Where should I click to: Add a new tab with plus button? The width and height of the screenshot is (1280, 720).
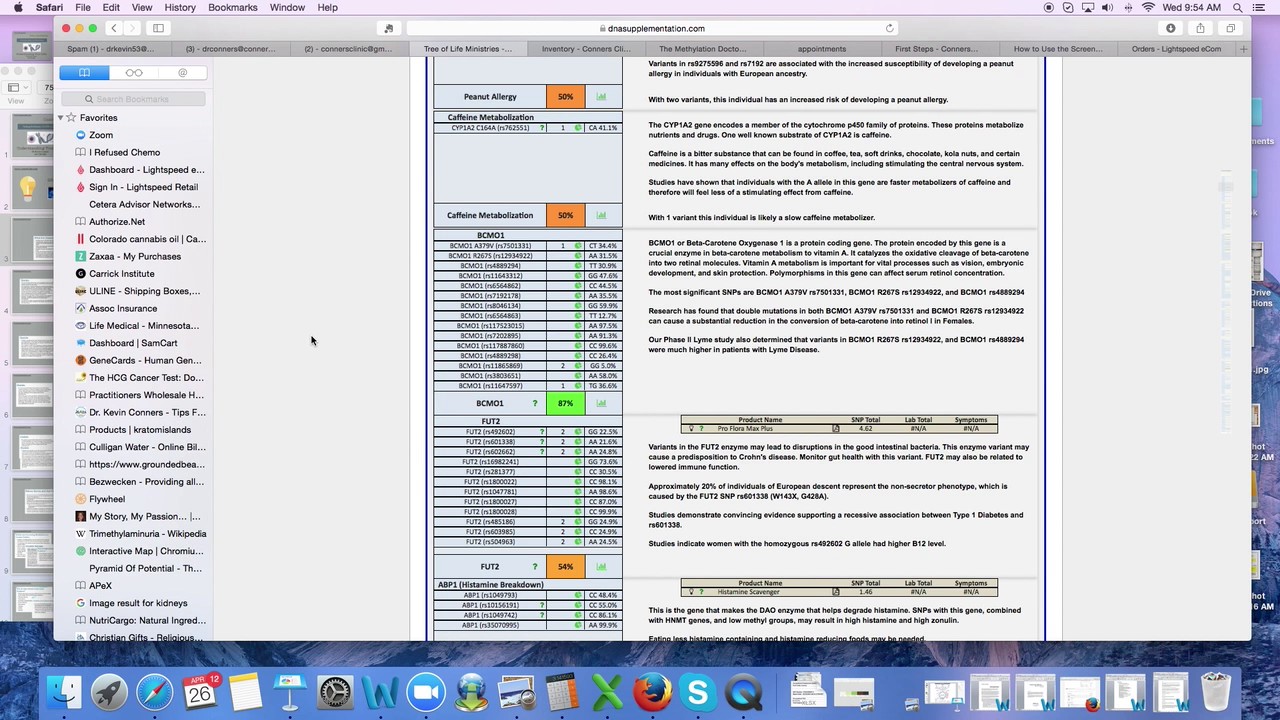(1243, 49)
